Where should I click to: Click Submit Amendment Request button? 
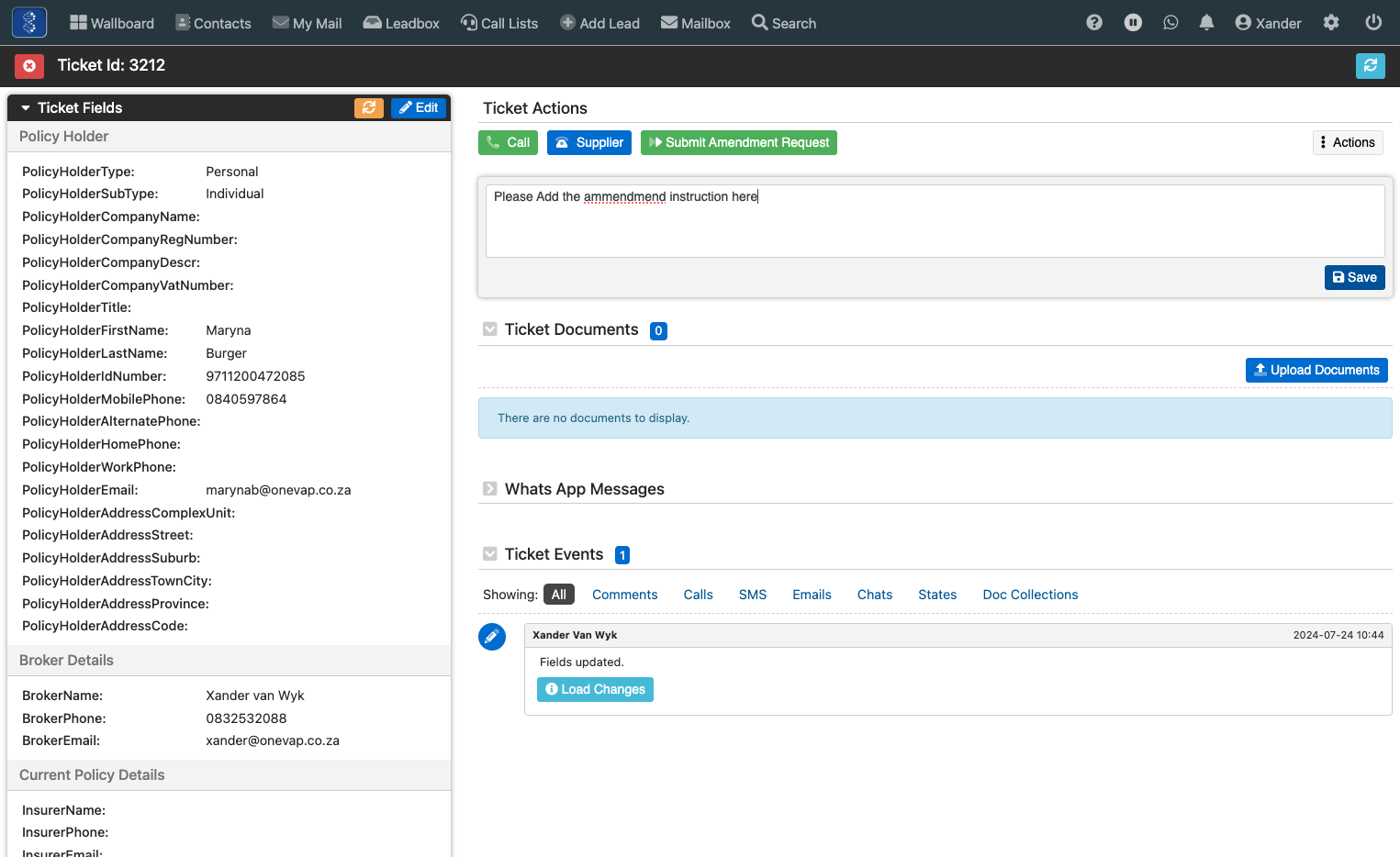(739, 142)
